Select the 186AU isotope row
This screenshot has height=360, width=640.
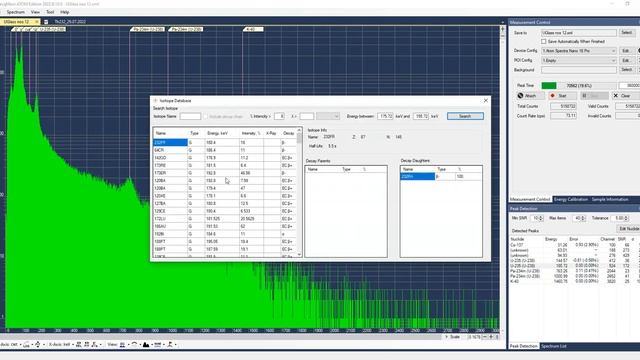pos(224,226)
